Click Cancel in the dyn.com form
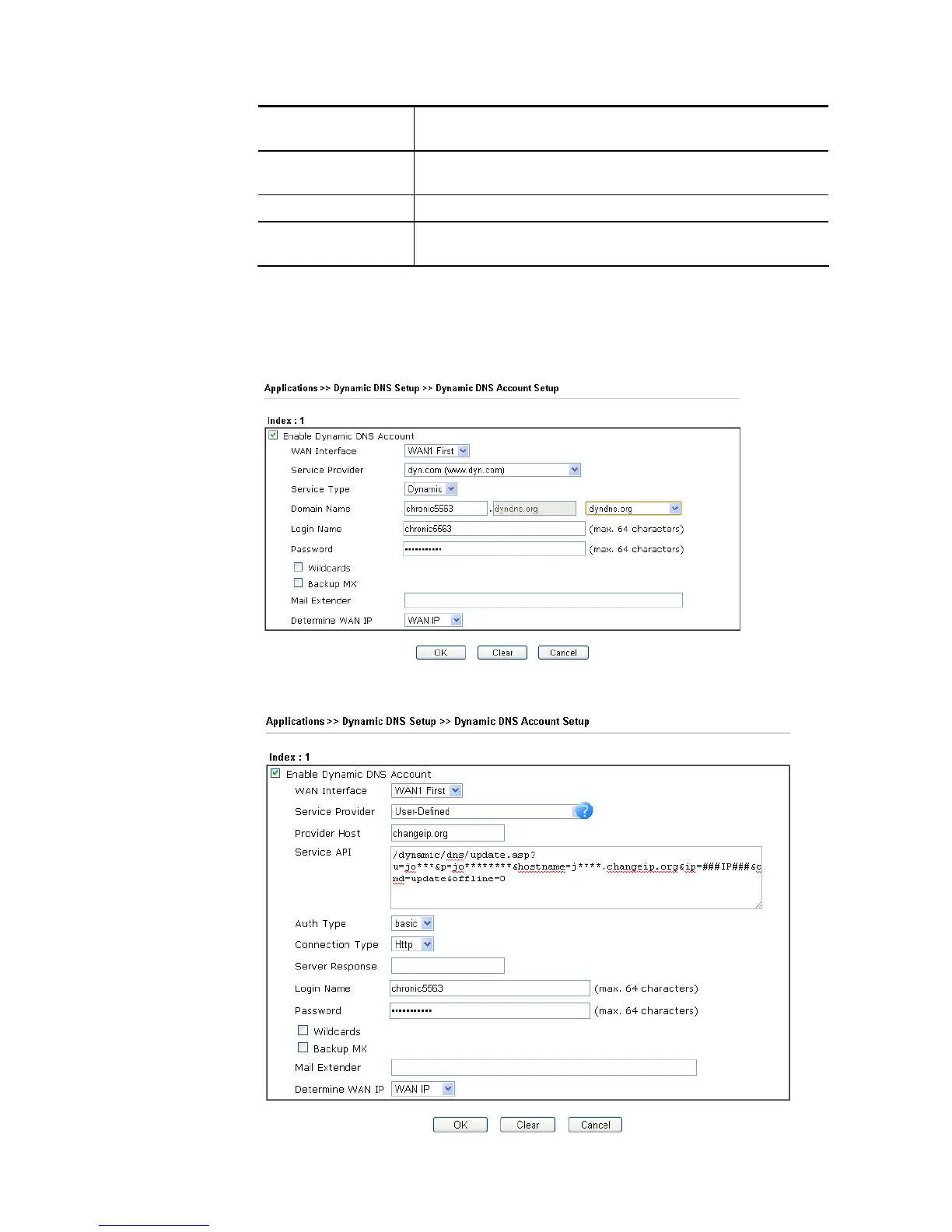 coord(563,653)
